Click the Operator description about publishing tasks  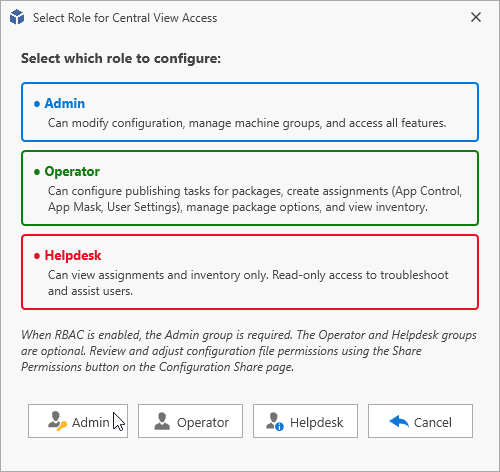255,199
